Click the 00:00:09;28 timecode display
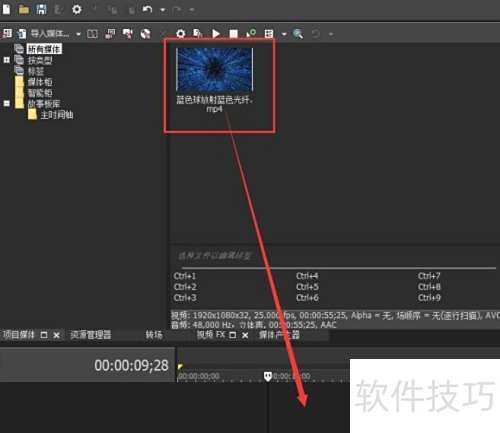This screenshot has width=500, height=433. 131,366
